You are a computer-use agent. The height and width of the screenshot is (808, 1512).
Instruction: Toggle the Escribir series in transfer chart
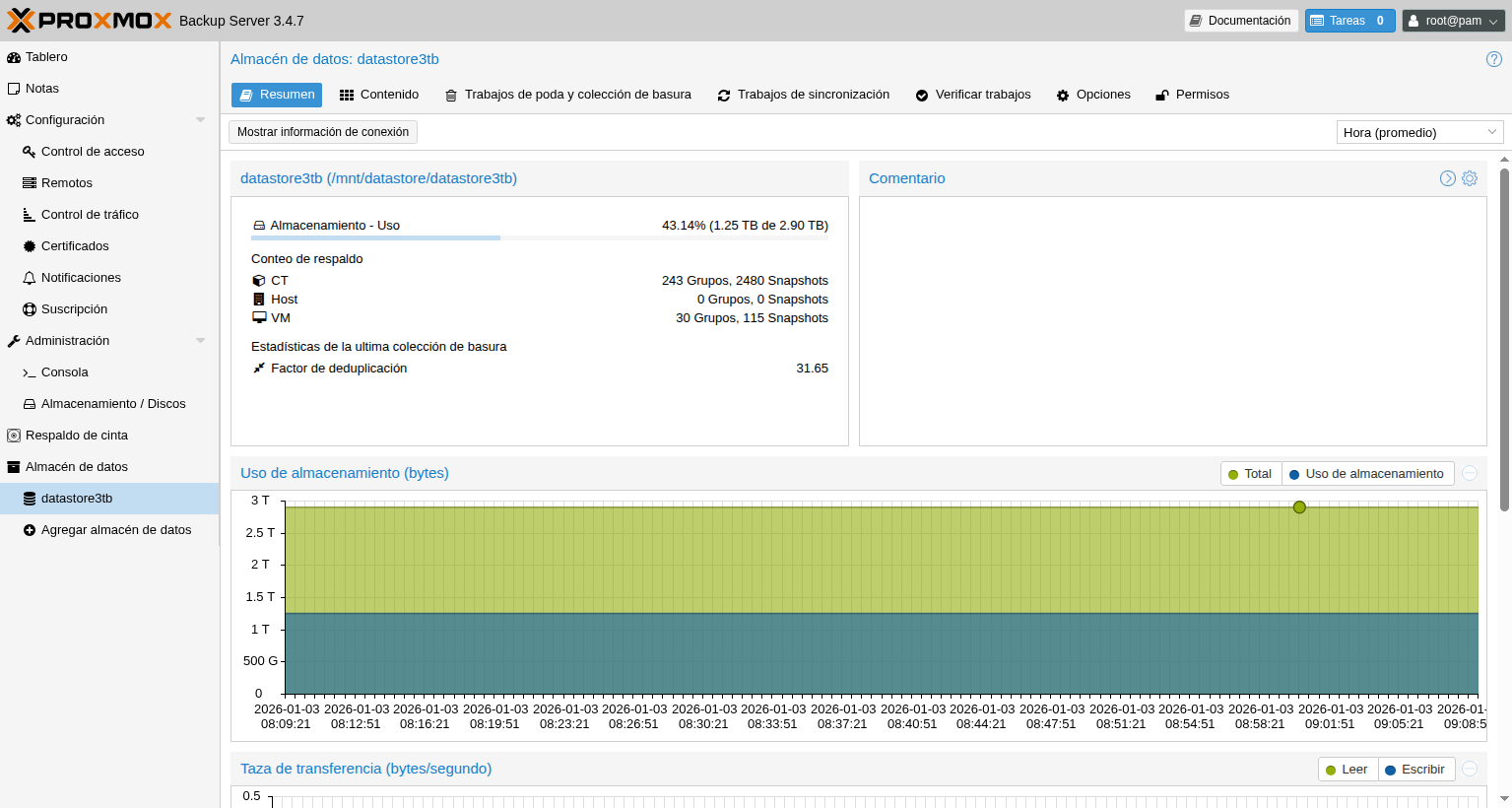pyautogui.click(x=1415, y=770)
